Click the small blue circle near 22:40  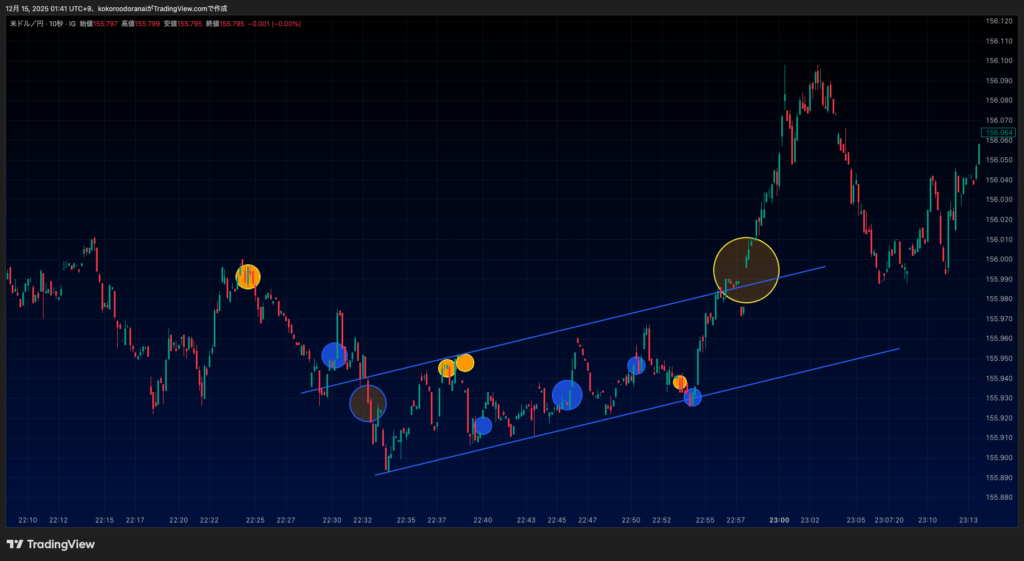point(482,426)
